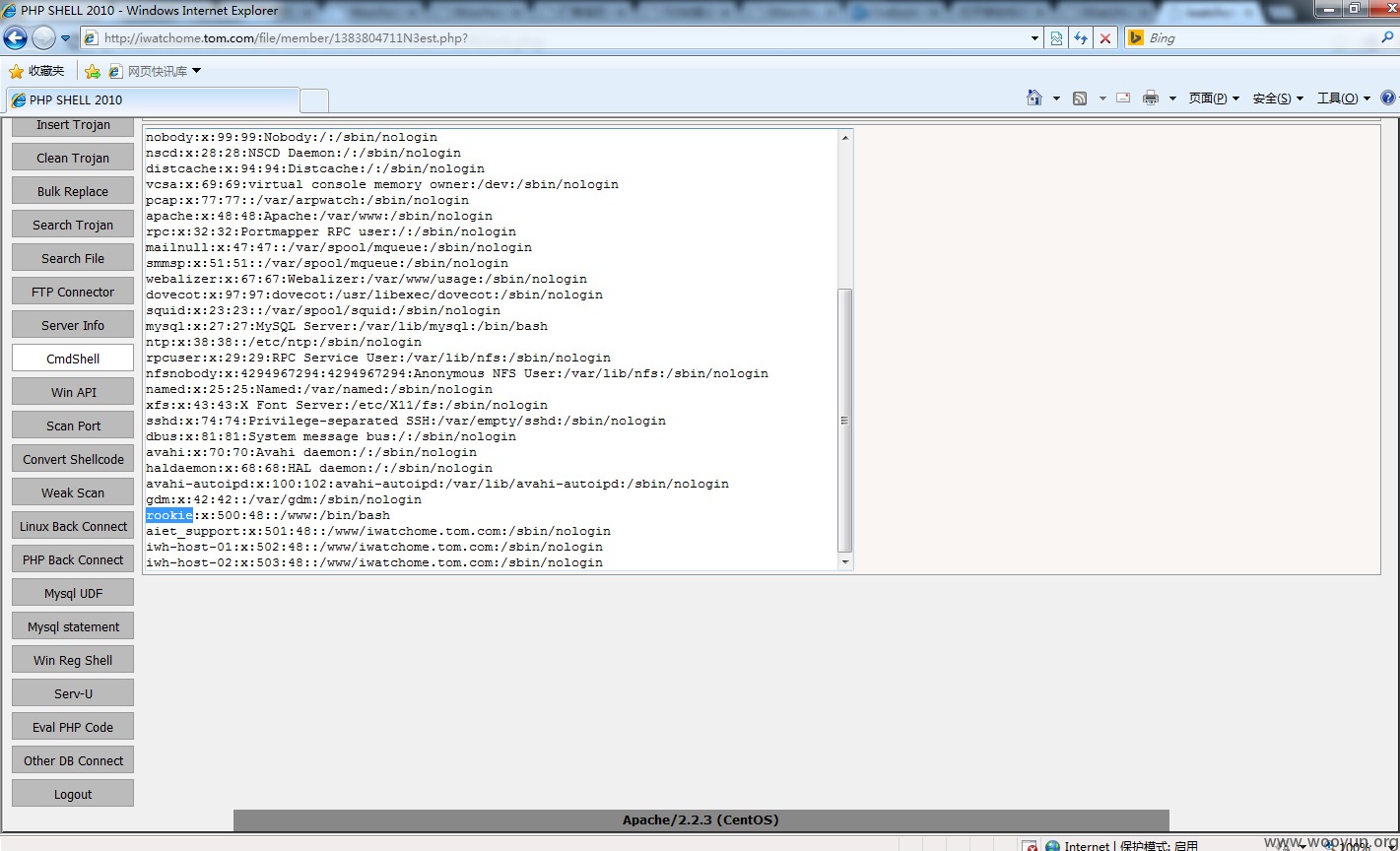Viewport: 1400px width, 851px height.
Task: Click the Win API button
Action: 73,392
